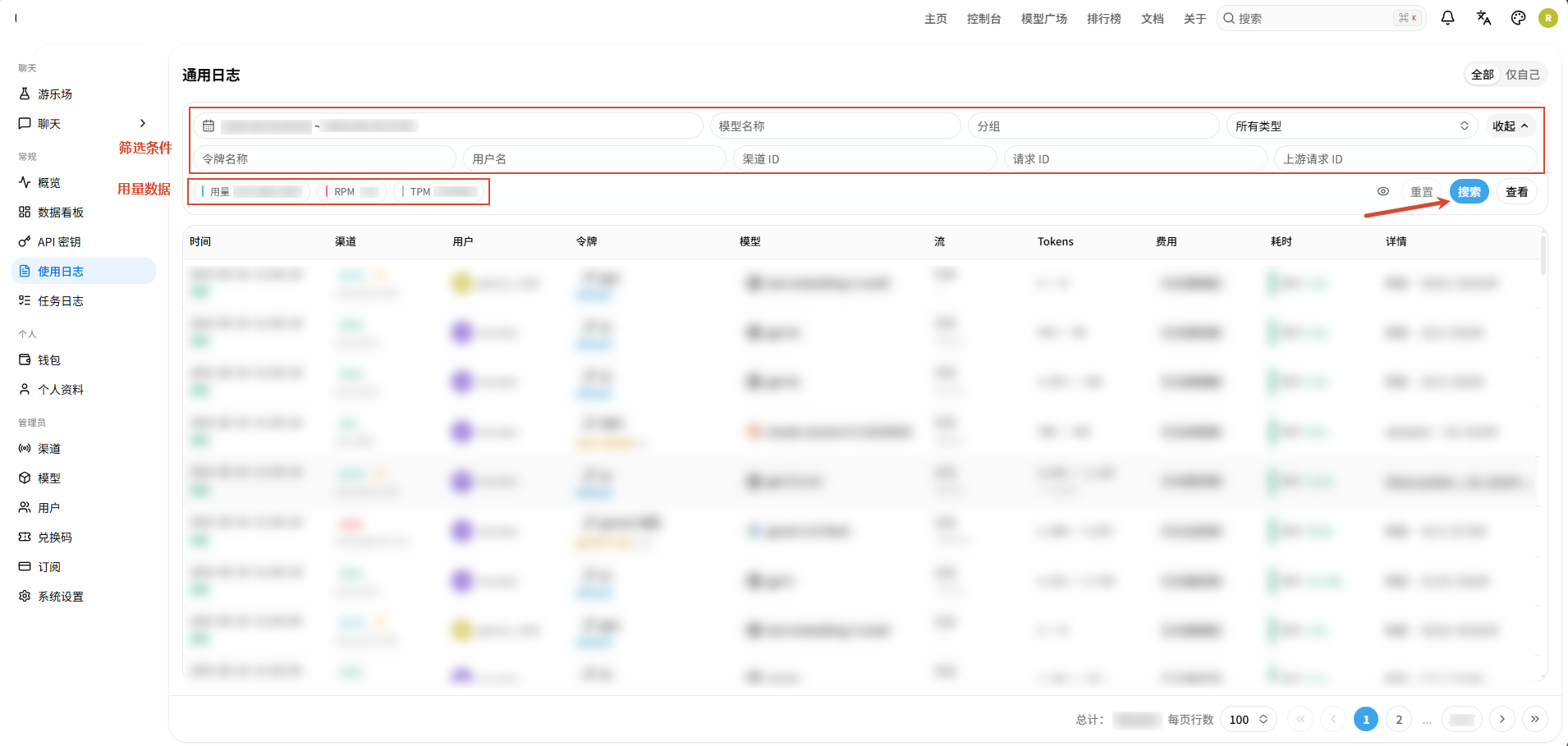Image resolution: width=1568 pixels, height=746 pixels.
Task: Open the theme palette icon
Action: click(x=1519, y=18)
